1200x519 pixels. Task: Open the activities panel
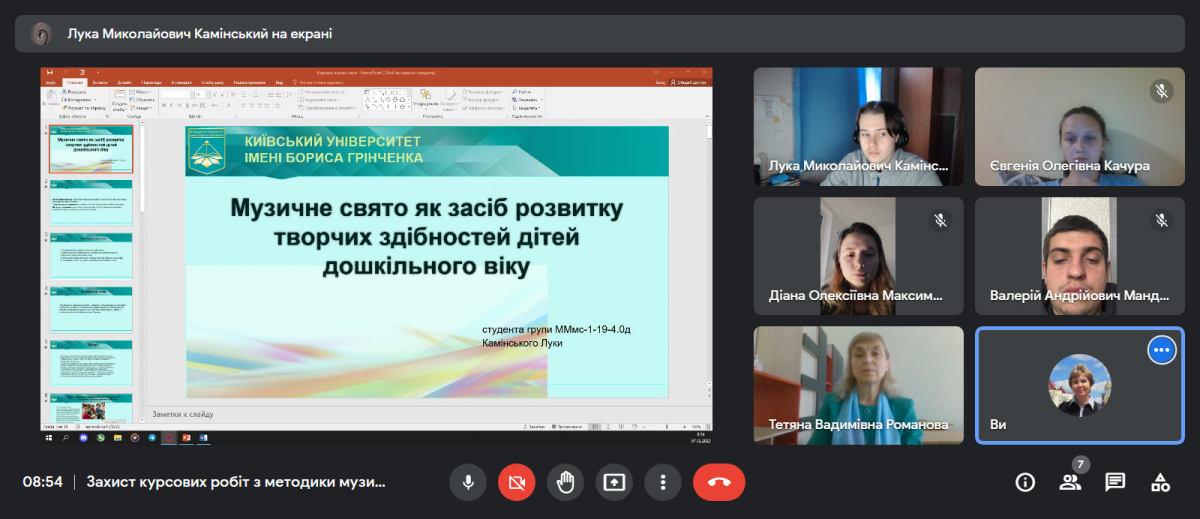point(1160,482)
